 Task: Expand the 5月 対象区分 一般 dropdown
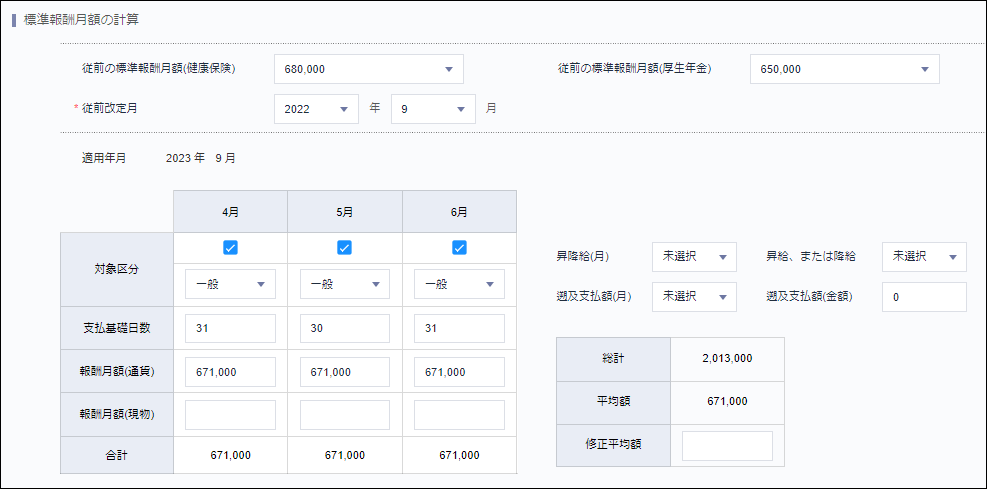[345, 285]
